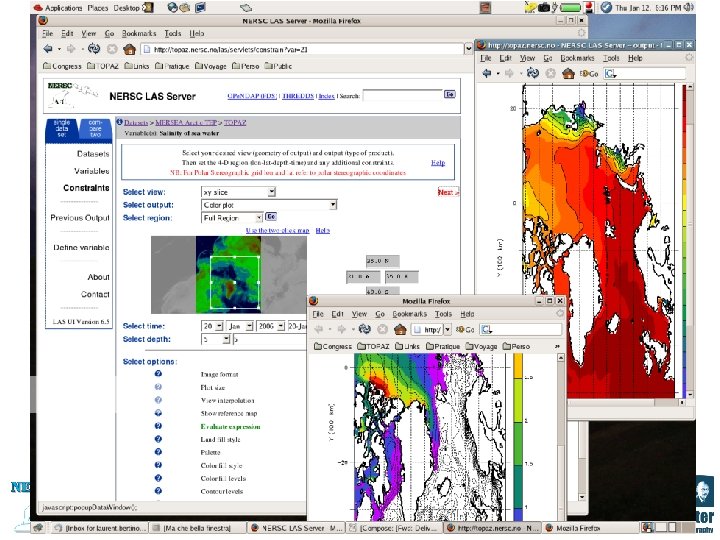
Task: Switch to compare two data sets mode
Action: tap(93, 127)
